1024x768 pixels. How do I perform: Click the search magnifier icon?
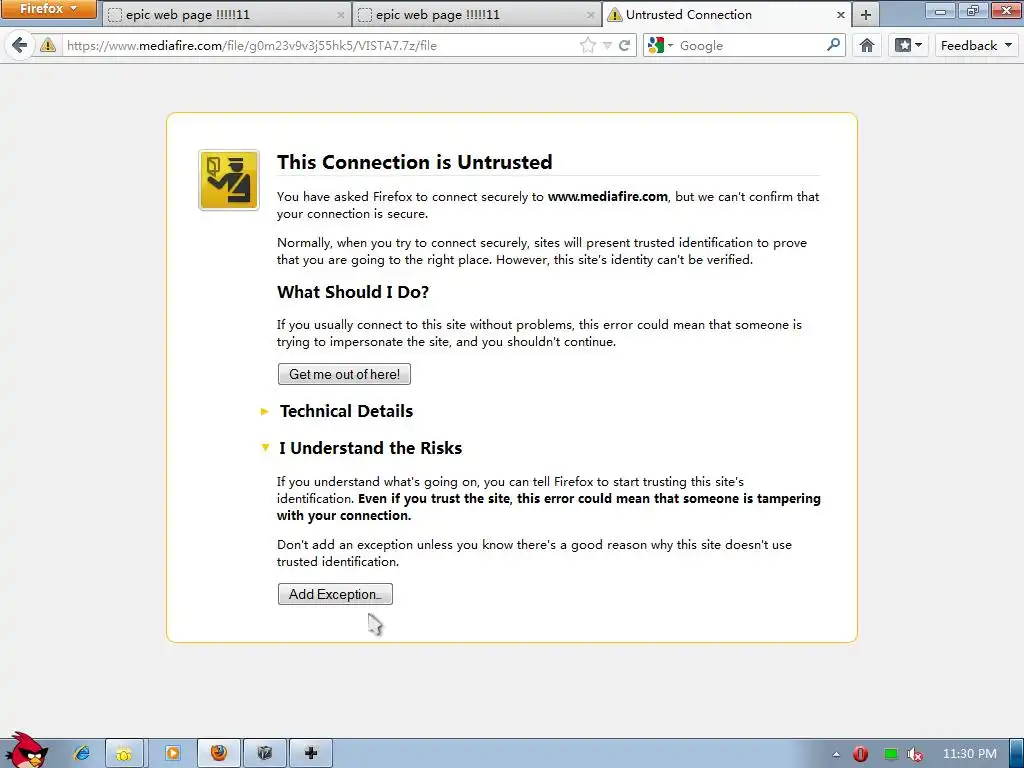coord(833,45)
